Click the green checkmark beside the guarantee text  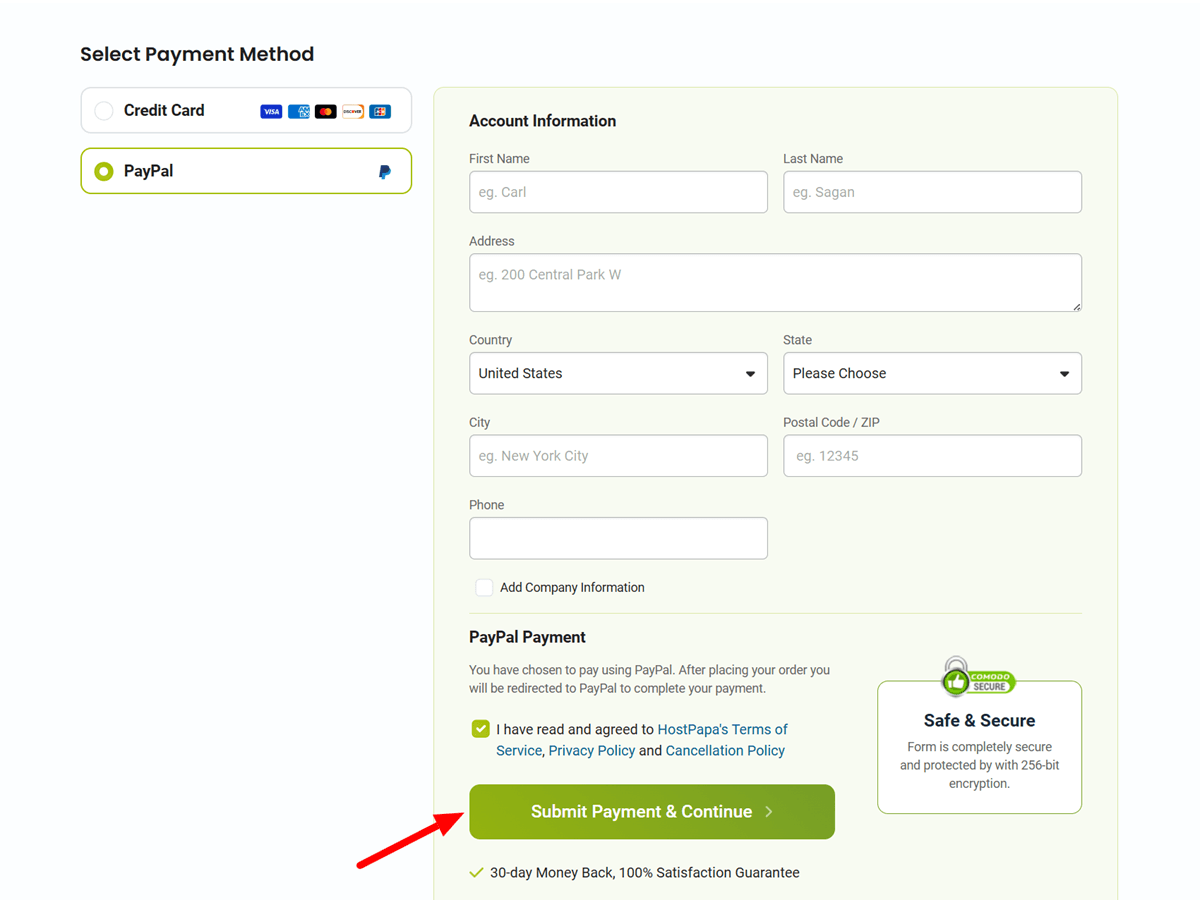point(477,872)
